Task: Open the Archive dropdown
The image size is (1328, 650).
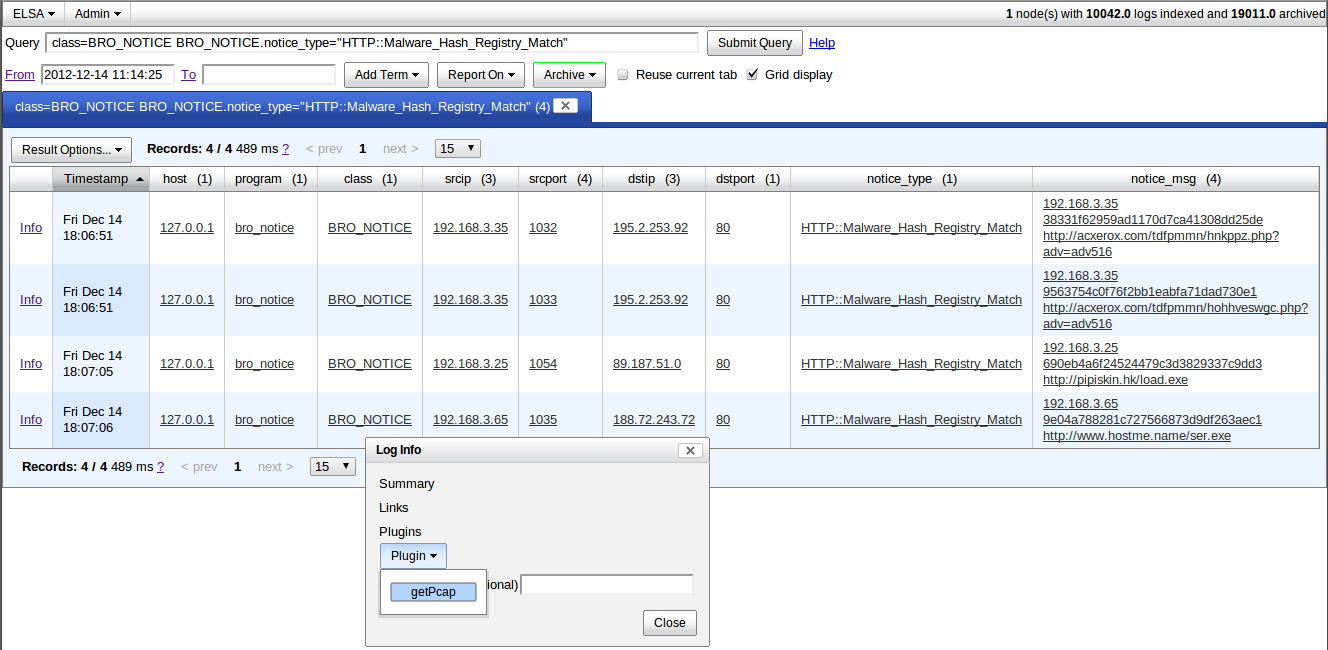Action: pos(568,74)
